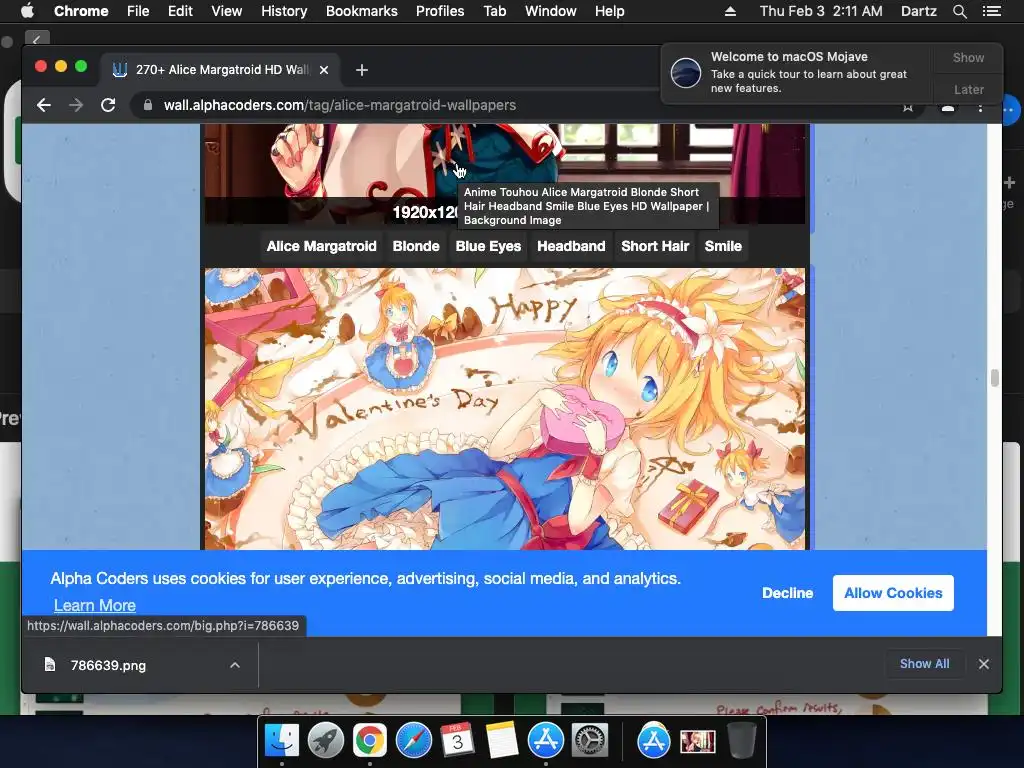1024x768 pixels.
Task: Decline Alpha Coders cookies
Action: (788, 593)
